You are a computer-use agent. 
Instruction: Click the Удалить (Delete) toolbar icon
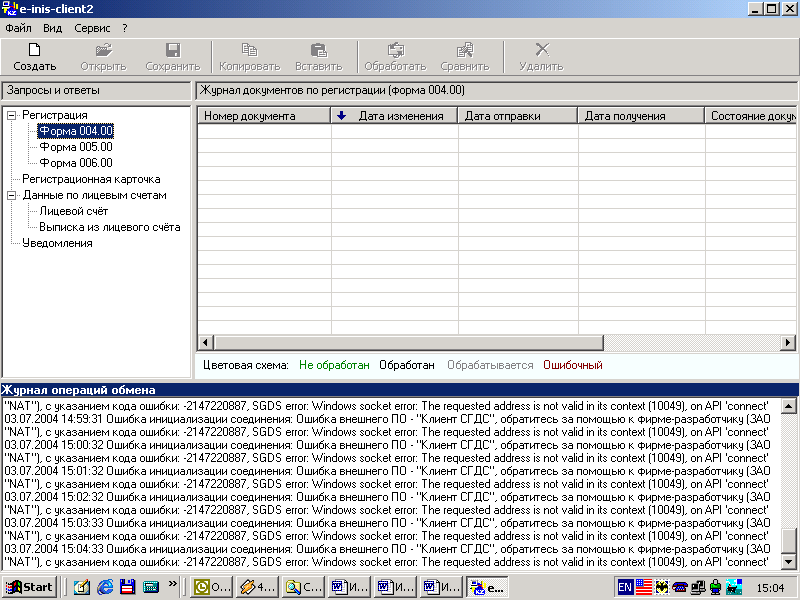541,50
